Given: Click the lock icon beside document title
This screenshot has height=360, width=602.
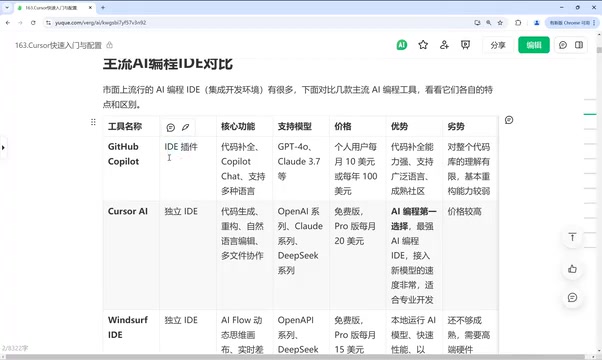Looking at the screenshot, I should coord(109,45).
